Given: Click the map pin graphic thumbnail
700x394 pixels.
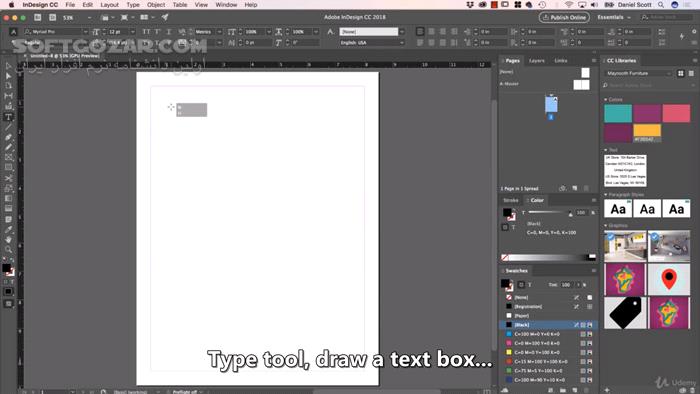Looking at the screenshot, I should tap(669, 279).
